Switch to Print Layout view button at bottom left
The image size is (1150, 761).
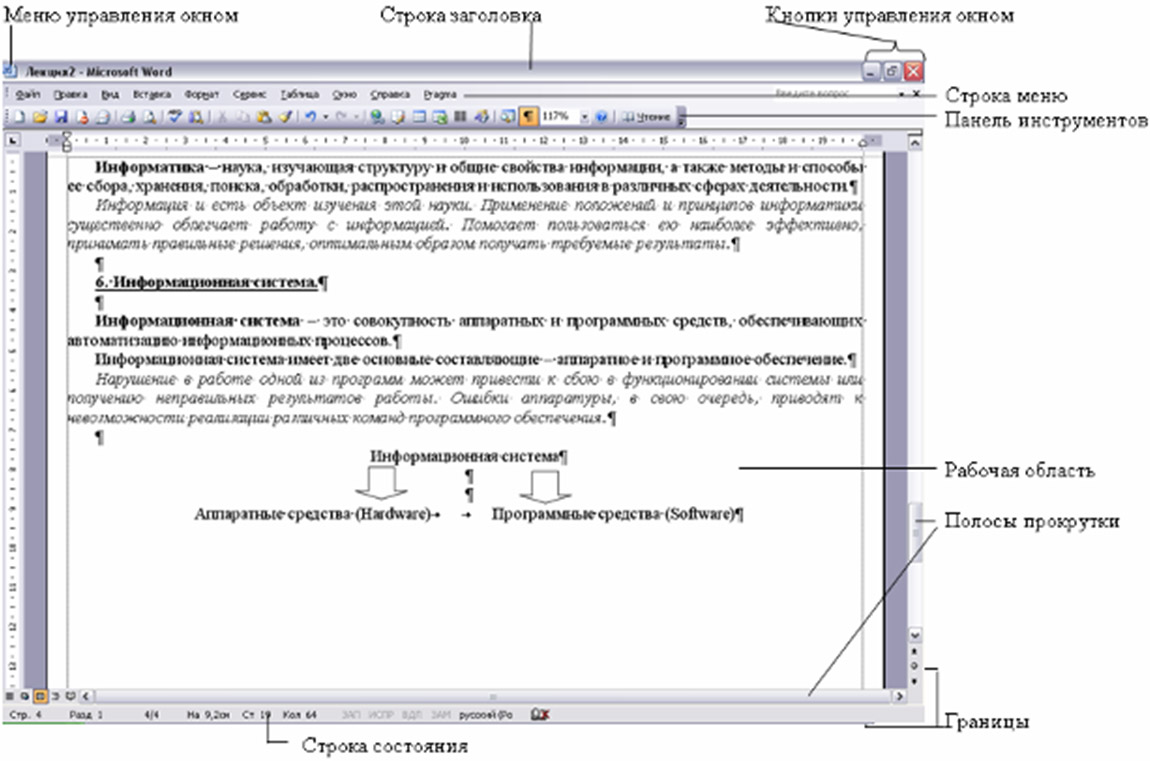pos(40,694)
